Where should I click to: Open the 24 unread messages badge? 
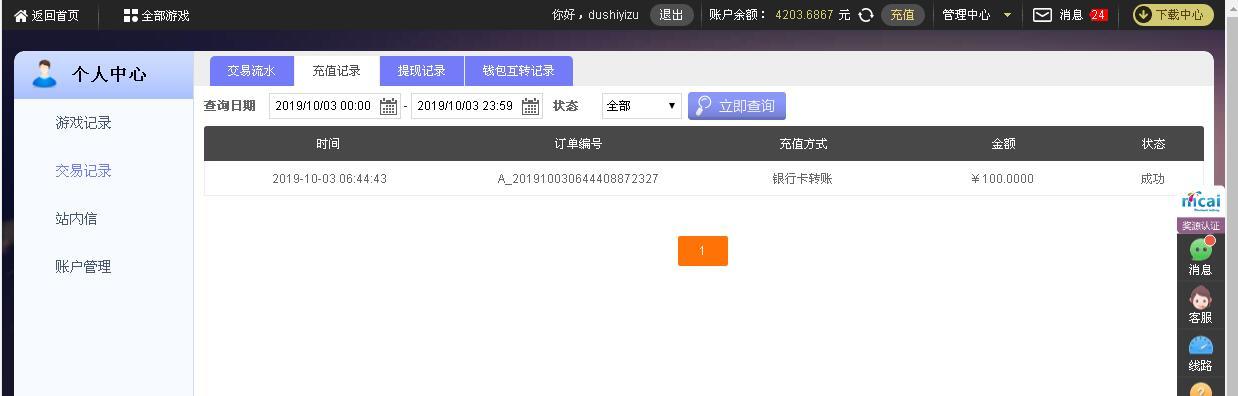1098,15
